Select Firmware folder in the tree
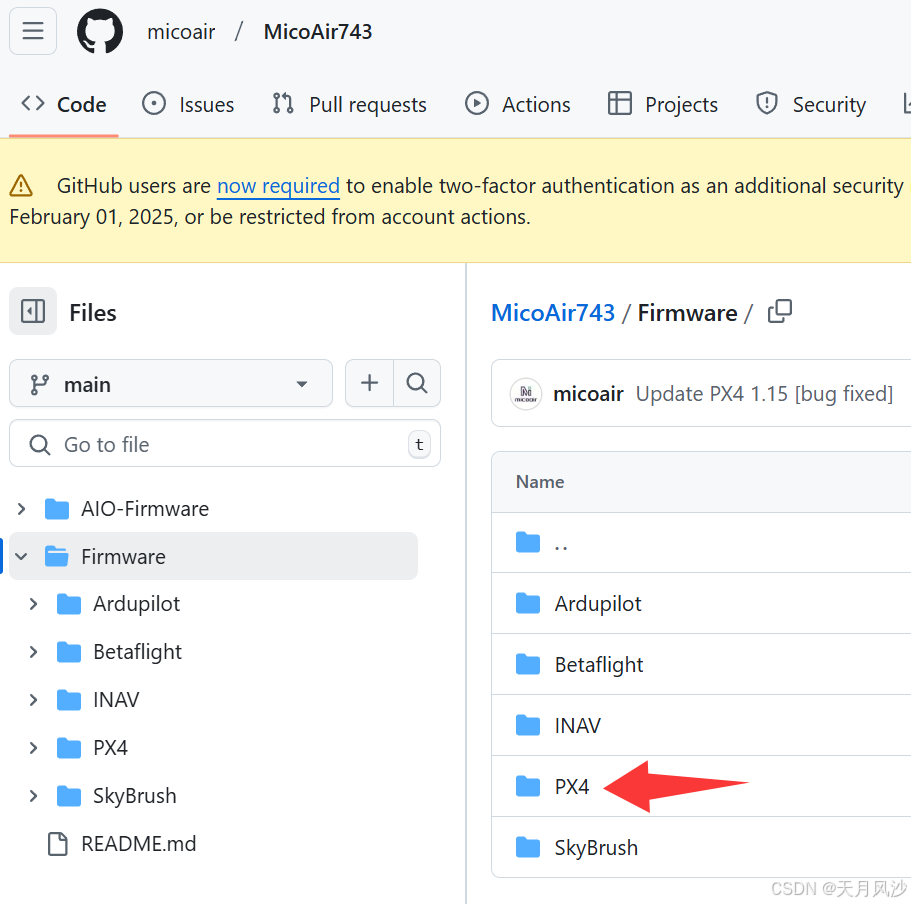This screenshot has height=904, width=911. (x=123, y=557)
